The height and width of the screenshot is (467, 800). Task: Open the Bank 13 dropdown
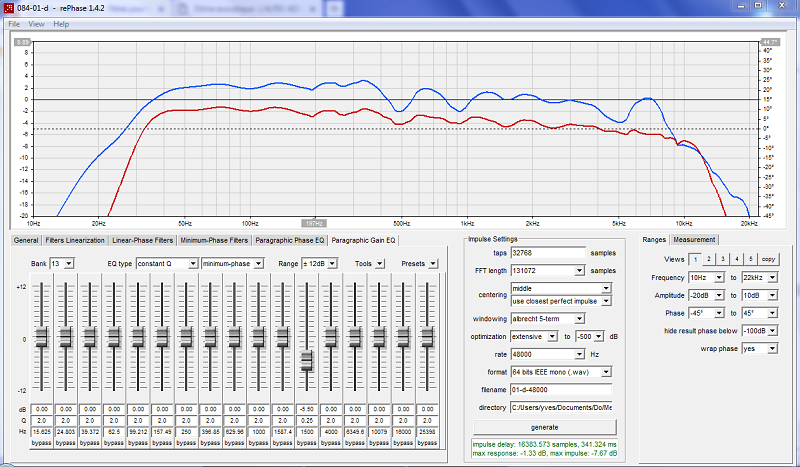69,264
